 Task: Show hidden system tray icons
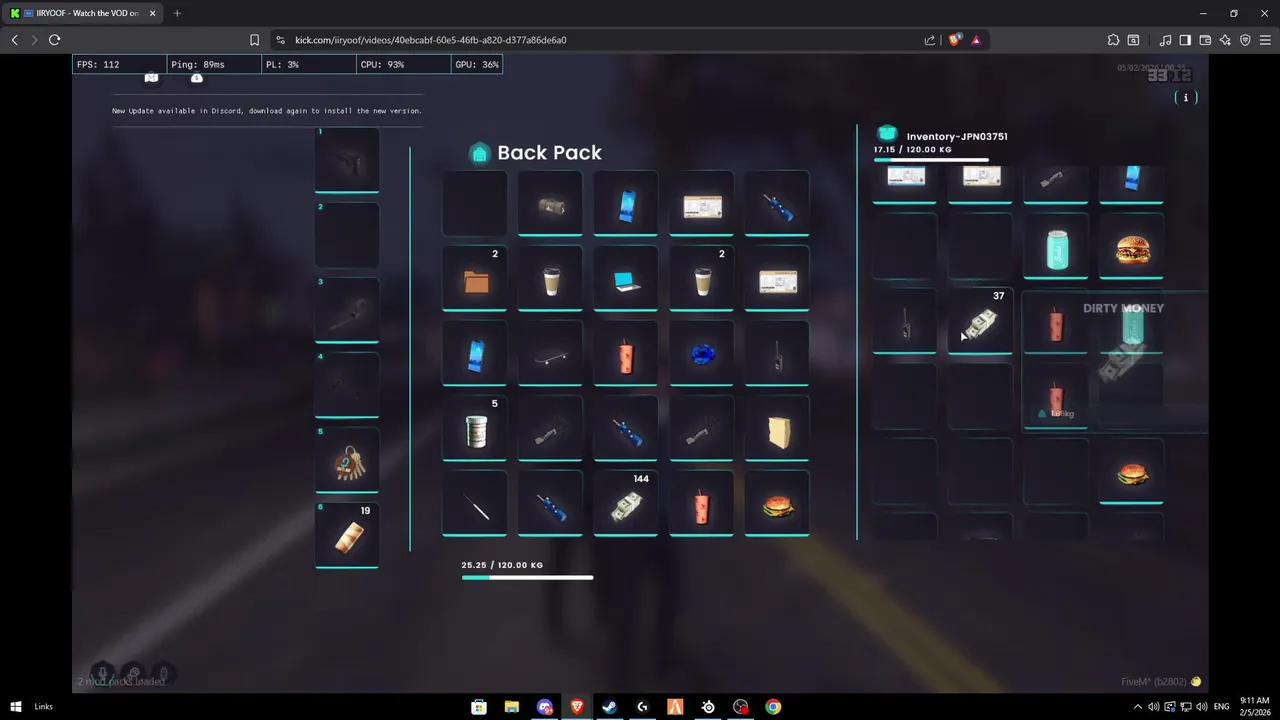[1137, 707]
